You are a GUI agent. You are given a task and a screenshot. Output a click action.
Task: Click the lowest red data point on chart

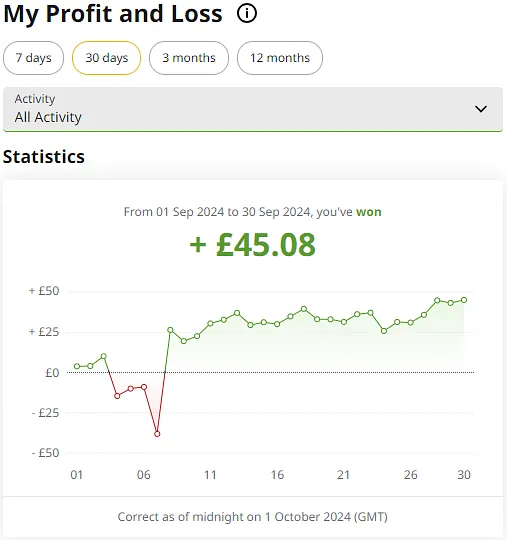point(157,434)
